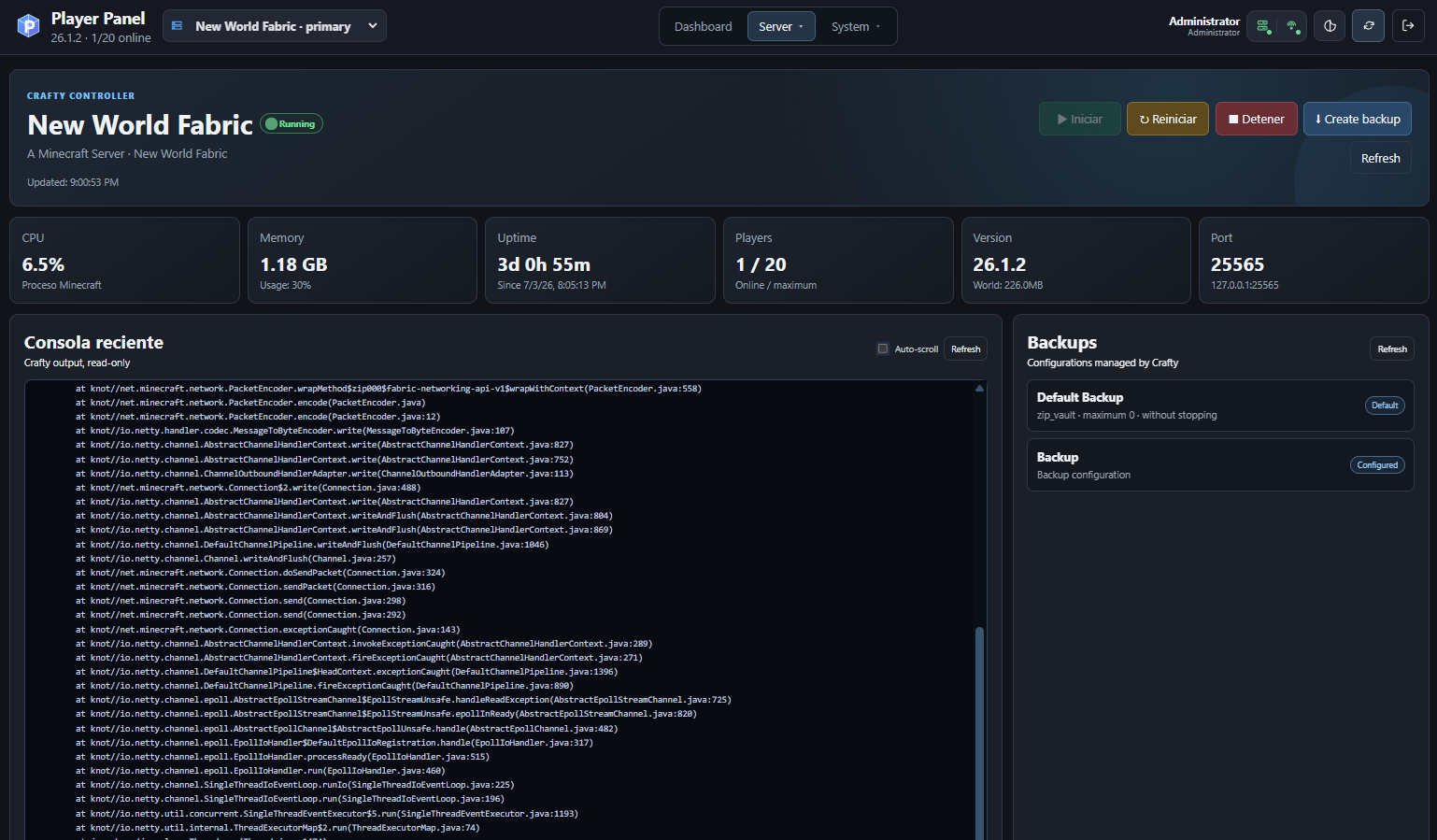Go to the Dashboard tab

[x=704, y=26]
